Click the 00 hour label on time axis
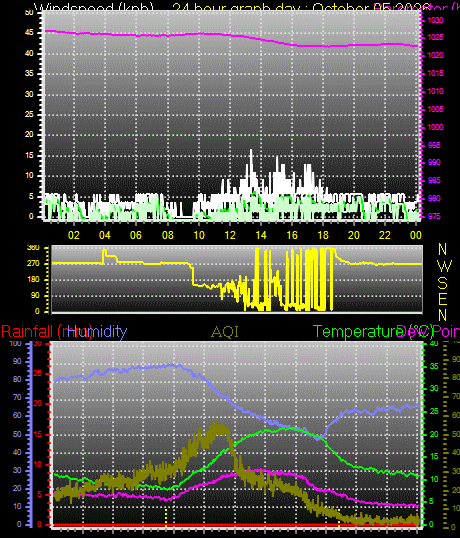This screenshot has width=460, height=538. (416, 235)
